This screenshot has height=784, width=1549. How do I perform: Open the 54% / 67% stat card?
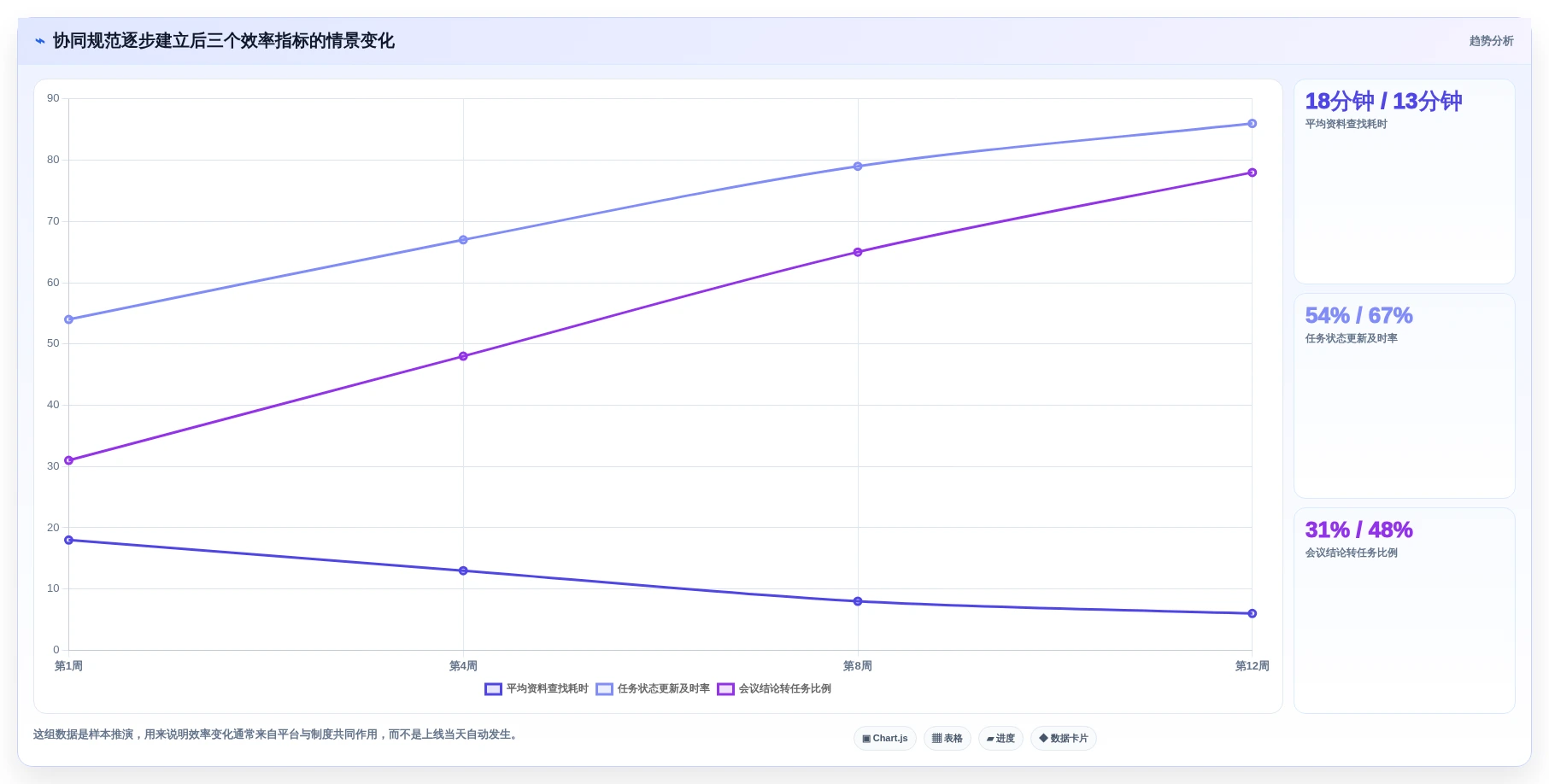(x=1404, y=396)
